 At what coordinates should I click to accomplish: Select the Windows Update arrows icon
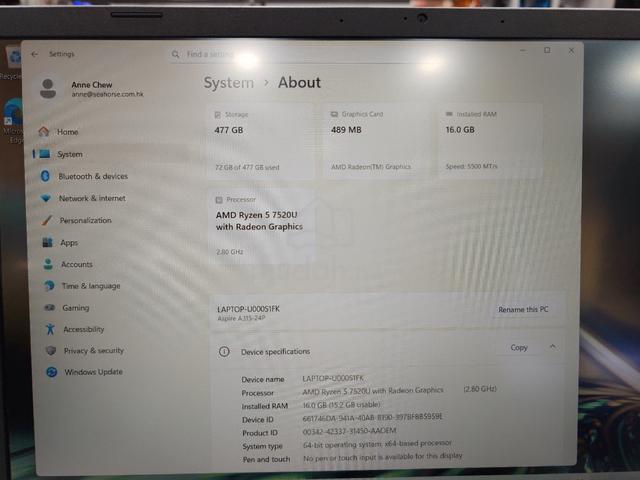coord(51,372)
